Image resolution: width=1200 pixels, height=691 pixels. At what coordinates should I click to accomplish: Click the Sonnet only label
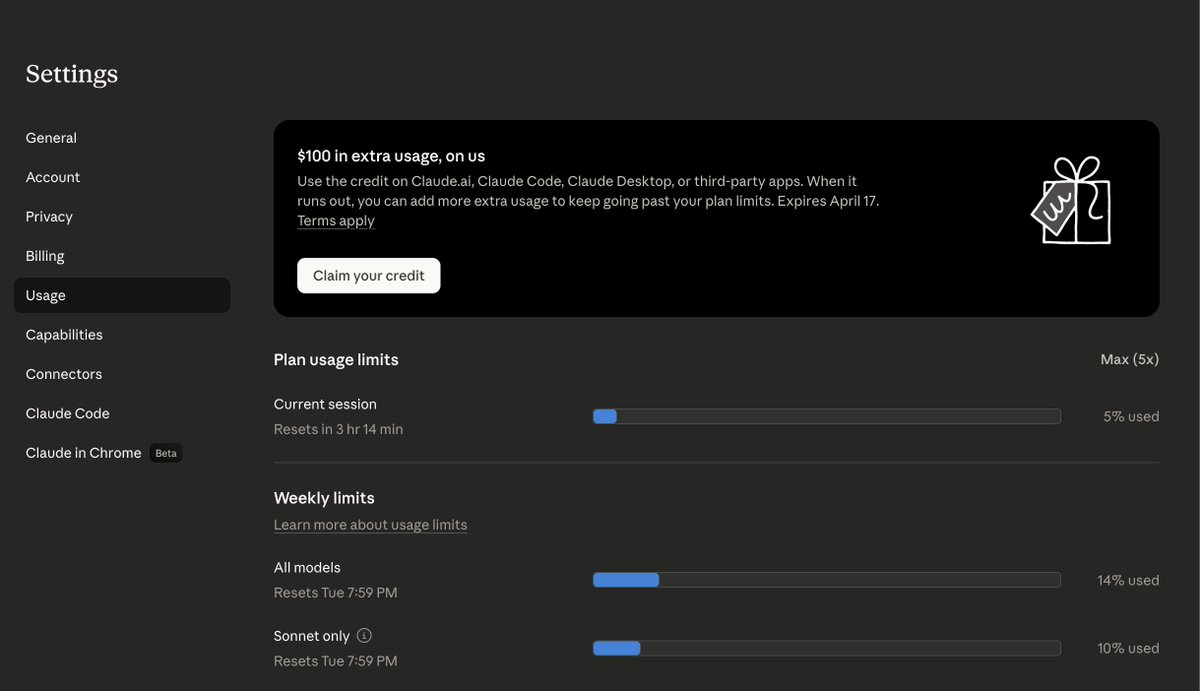point(312,636)
